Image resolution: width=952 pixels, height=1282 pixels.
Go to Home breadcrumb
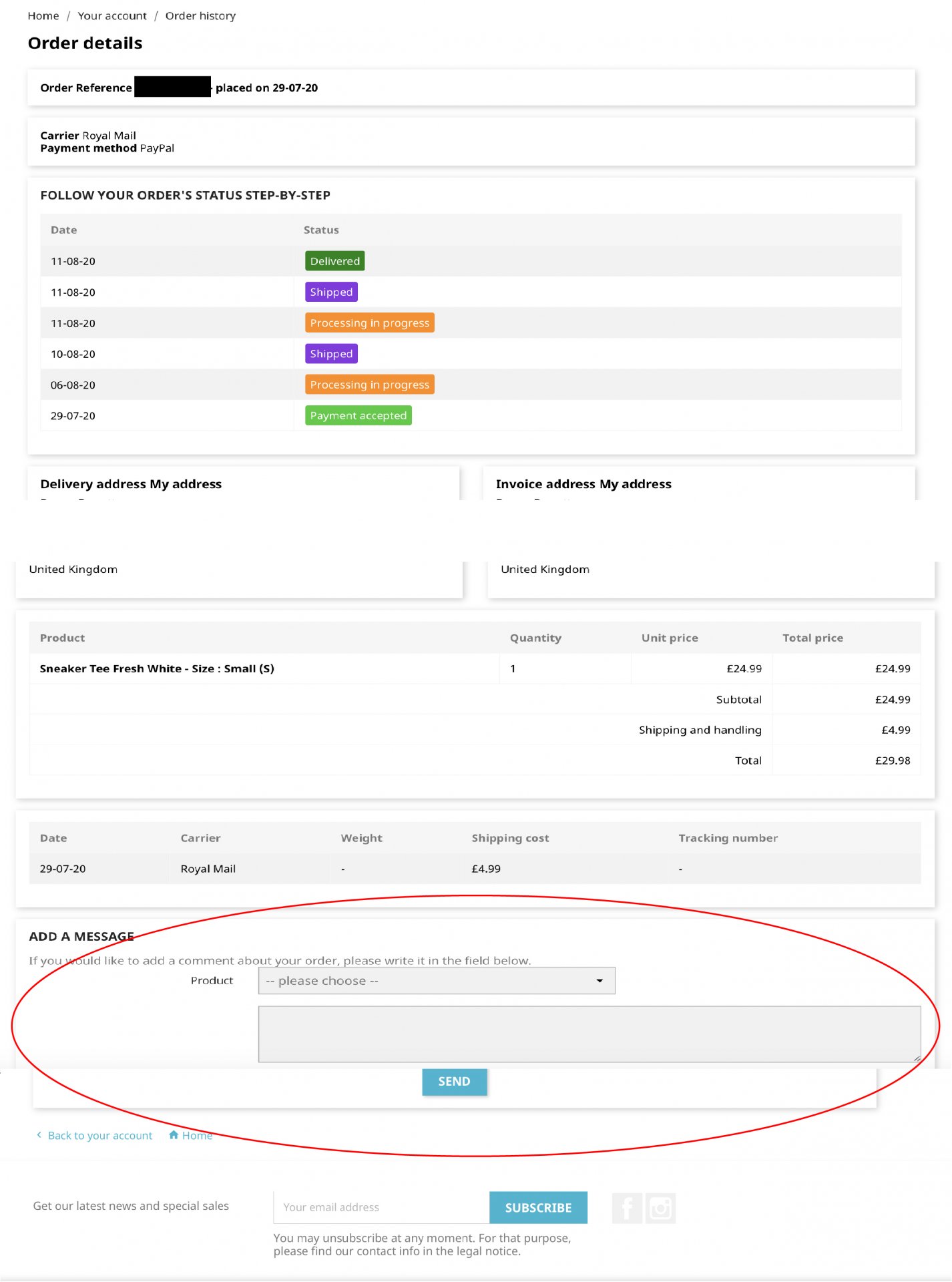coord(43,16)
